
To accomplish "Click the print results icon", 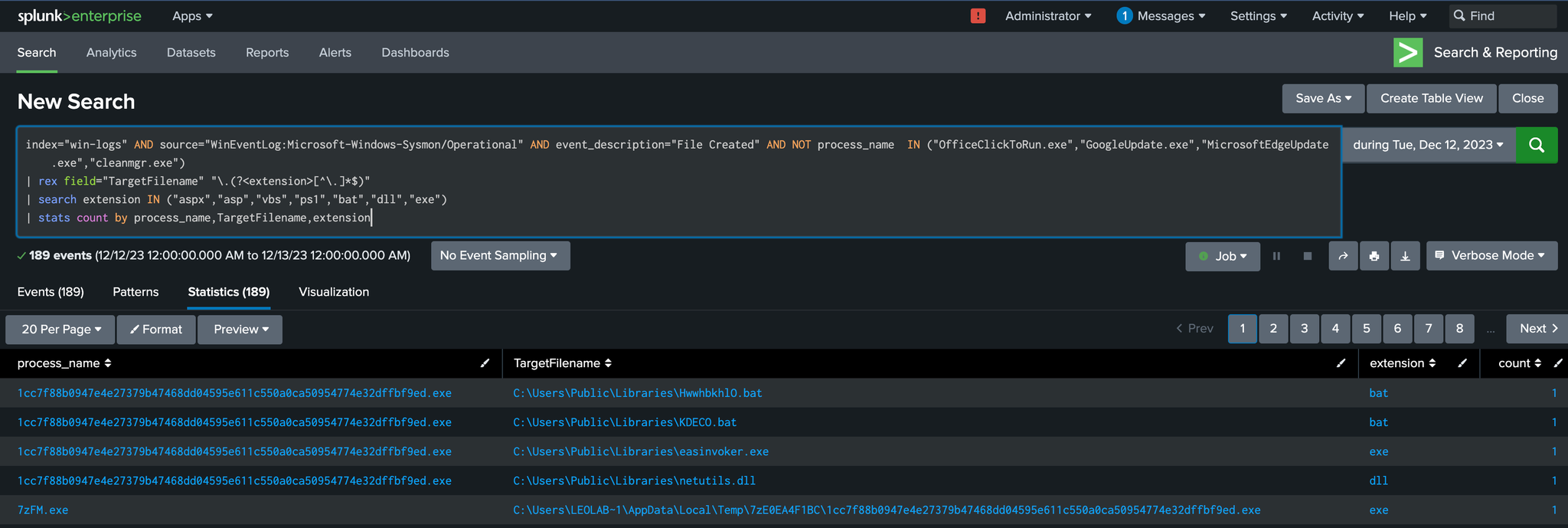I will pyautogui.click(x=1374, y=256).
